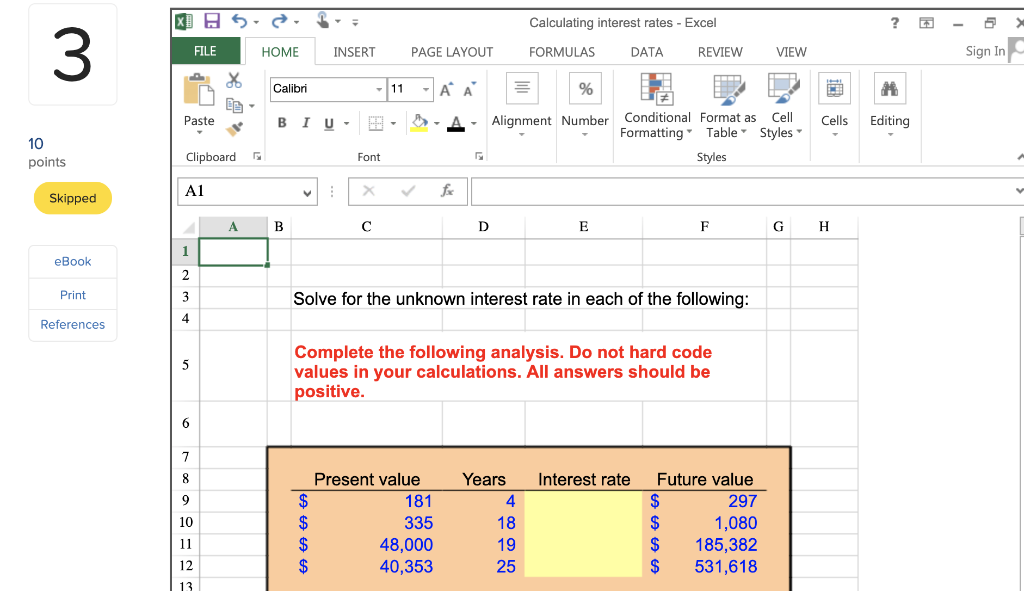Redo the last action
Viewport: 1024px width, 591px height.
(x=280, y=22)
